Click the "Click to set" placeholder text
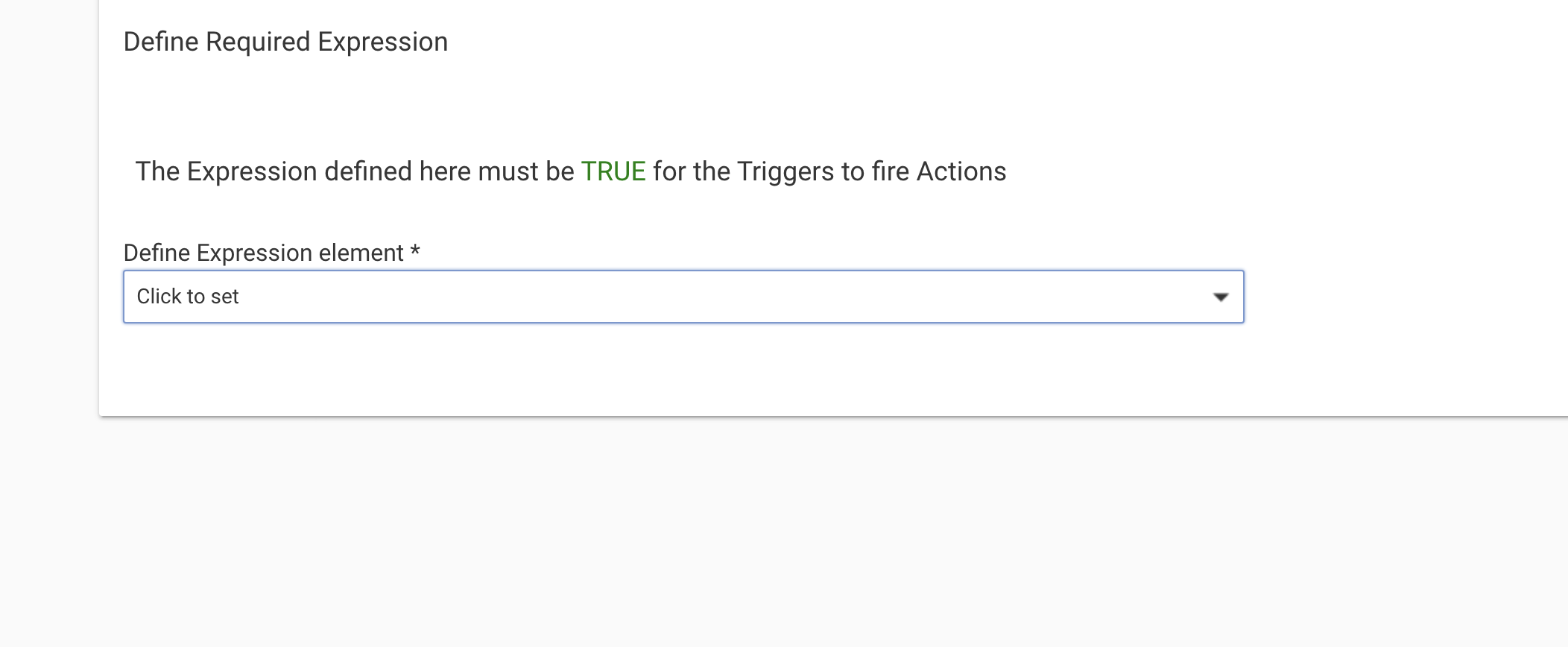Screen dimensions: 1568x647 click(x=188, y=297)
